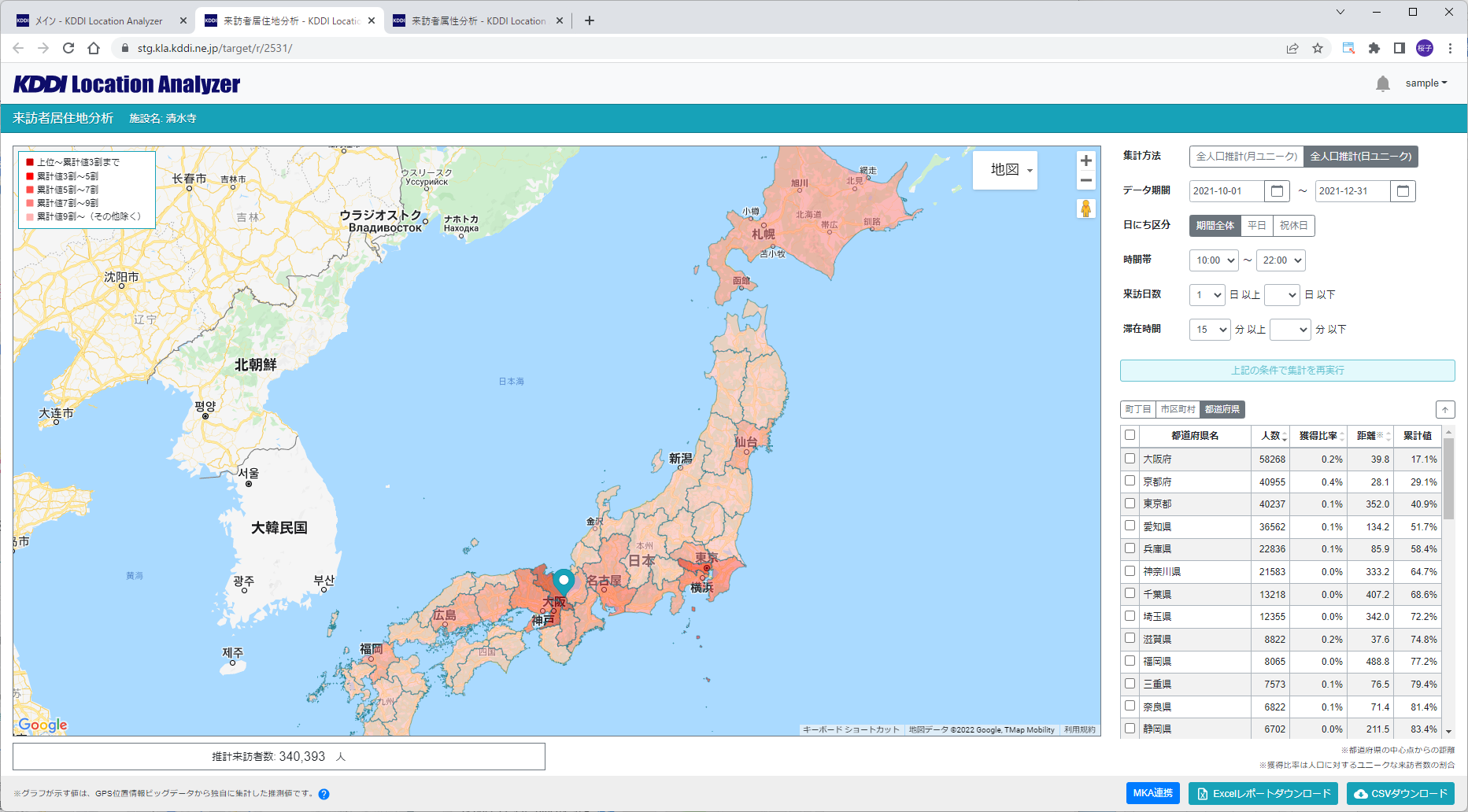
Task: Open the 10:00 start time dropdown
Action: (x=1213, y=260)
